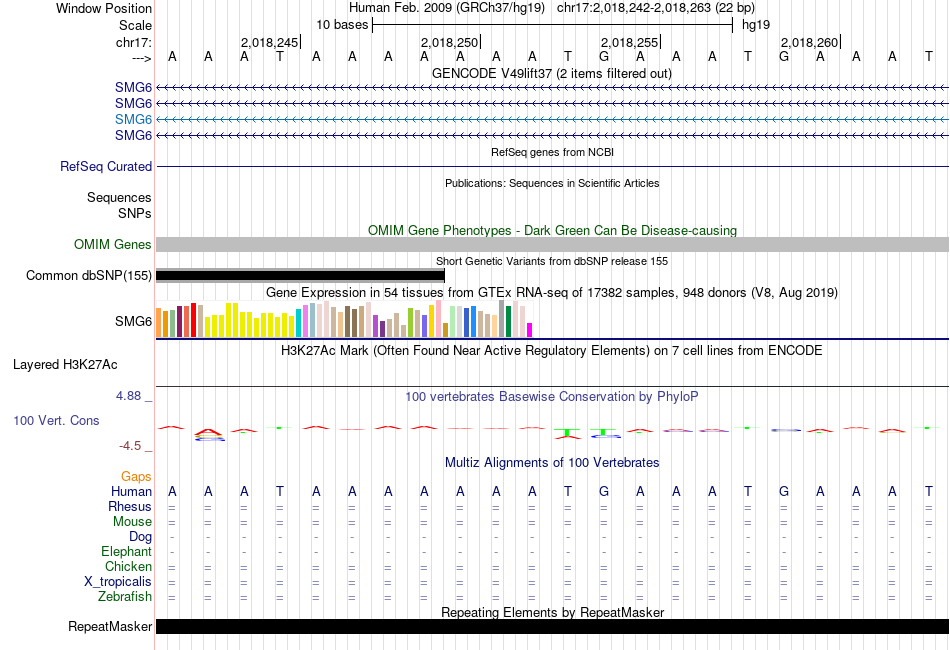
Task: Click the Human Feb. 2009 (GRCh37/hg19) title
Action: tap(447, 8)
